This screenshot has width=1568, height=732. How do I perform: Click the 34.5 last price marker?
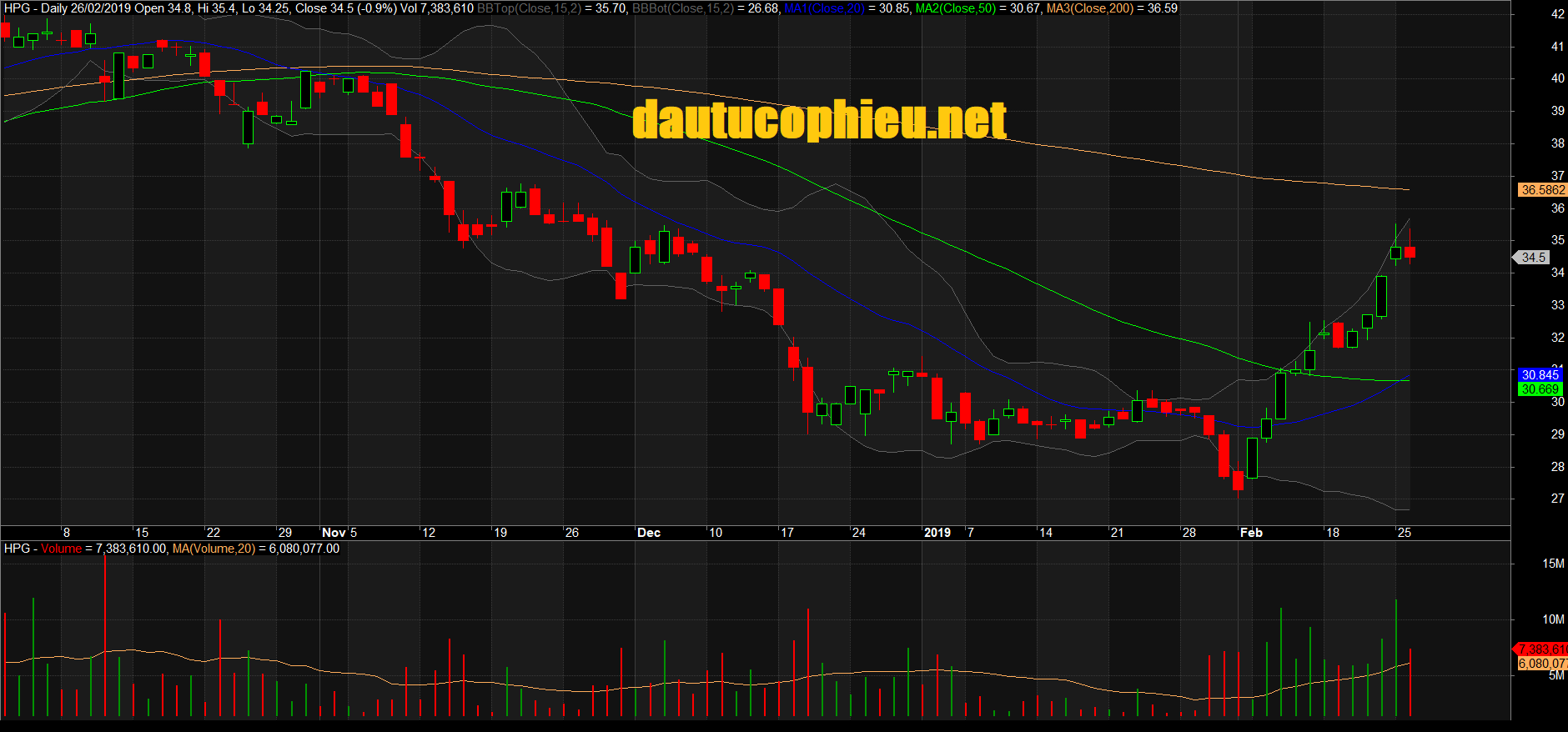pyautogui.click(x=1533, y=258)
